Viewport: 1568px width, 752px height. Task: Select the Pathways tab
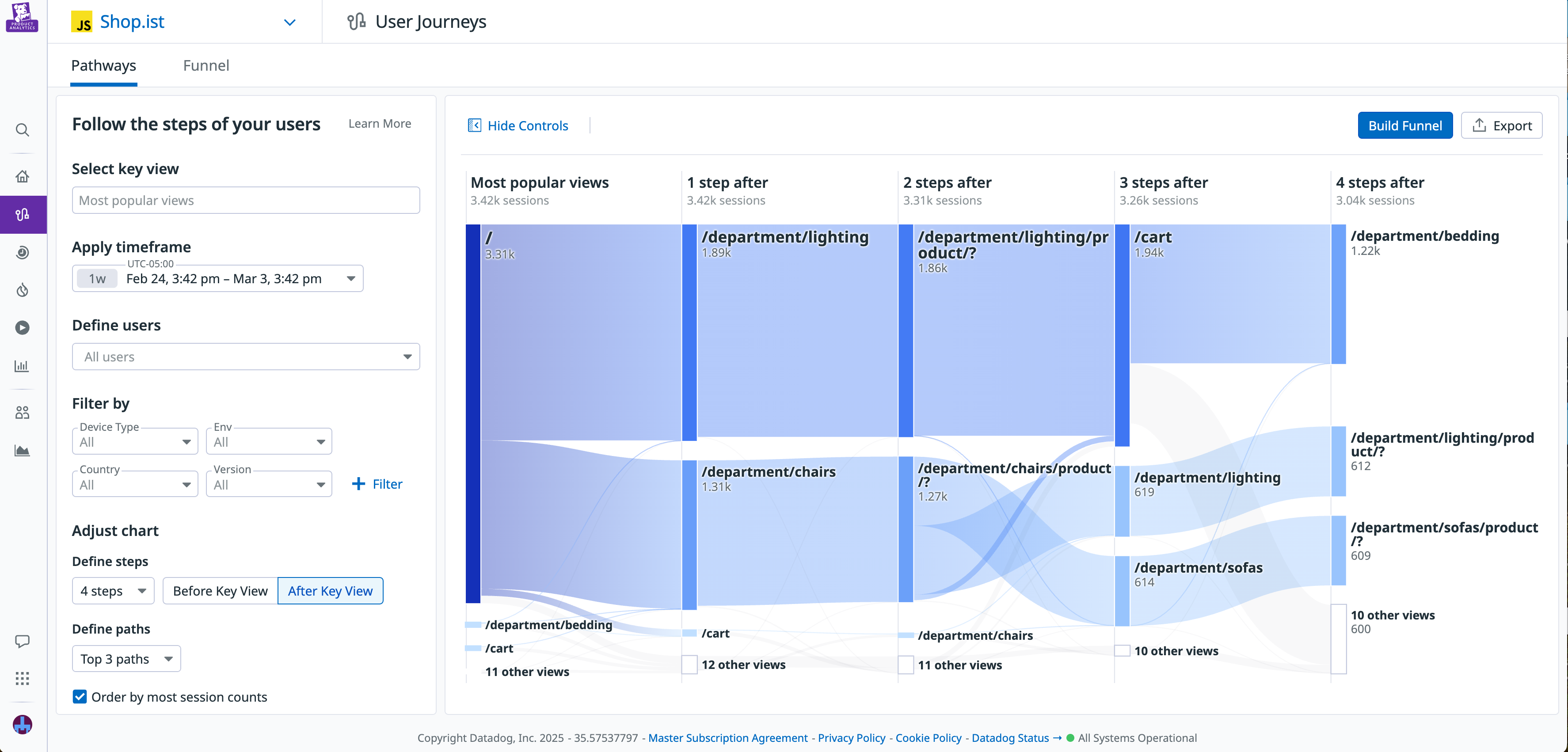click(103, 65)
